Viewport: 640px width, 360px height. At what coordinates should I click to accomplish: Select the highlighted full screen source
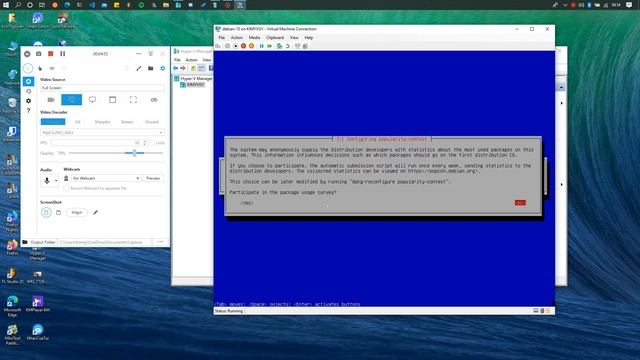[71, 100]
